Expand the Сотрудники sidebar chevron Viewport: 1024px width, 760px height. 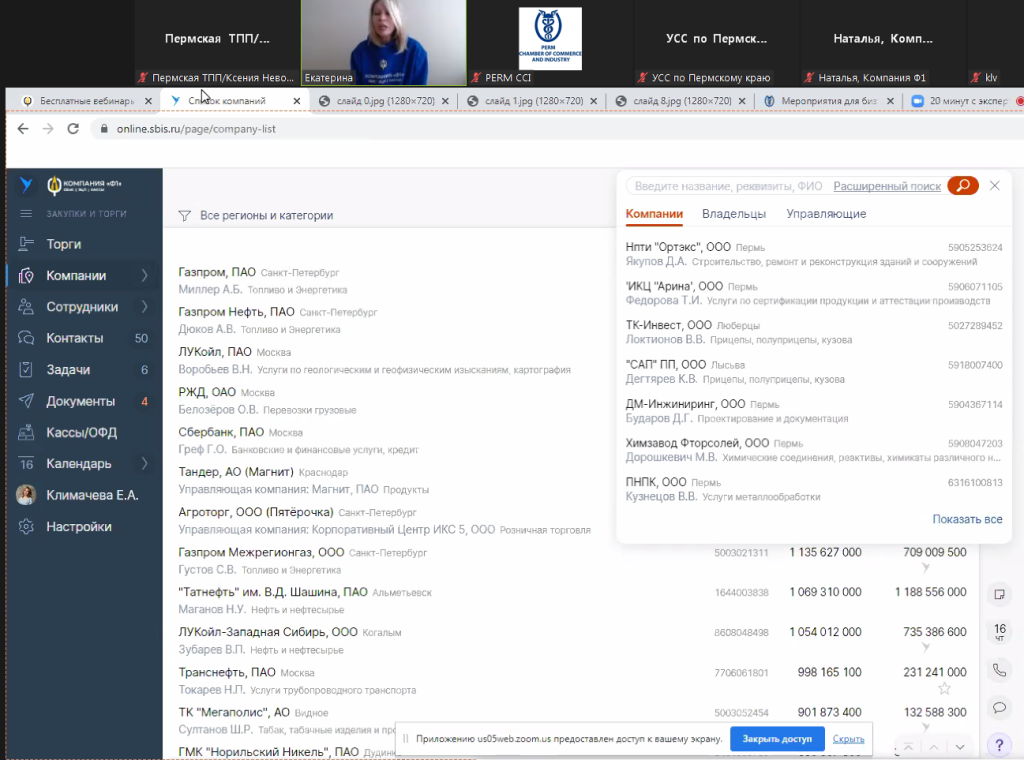[144, 307]
